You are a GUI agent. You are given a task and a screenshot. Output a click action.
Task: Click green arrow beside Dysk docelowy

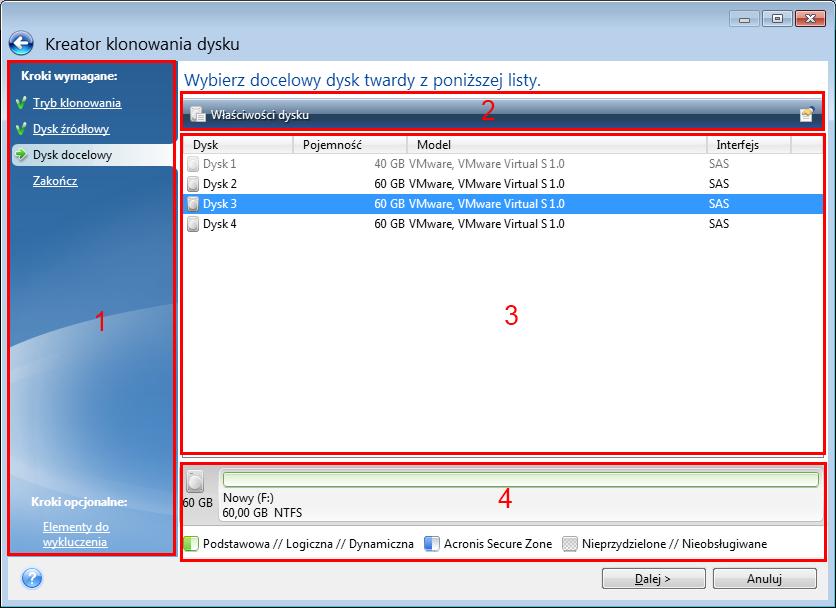21,155
